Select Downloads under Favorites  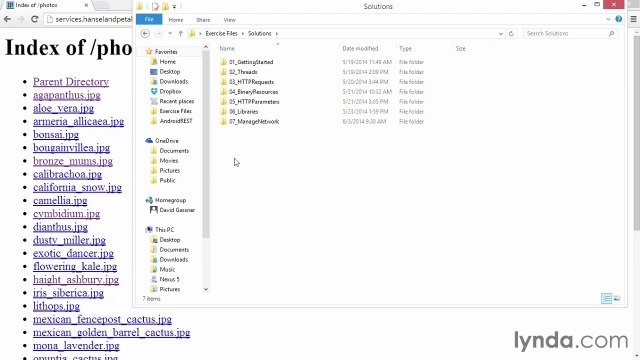click(x=173, y=82)
